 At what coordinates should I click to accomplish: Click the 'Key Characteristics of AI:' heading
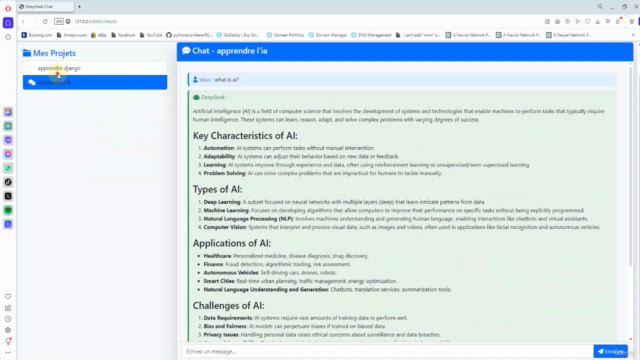[245, 136]
